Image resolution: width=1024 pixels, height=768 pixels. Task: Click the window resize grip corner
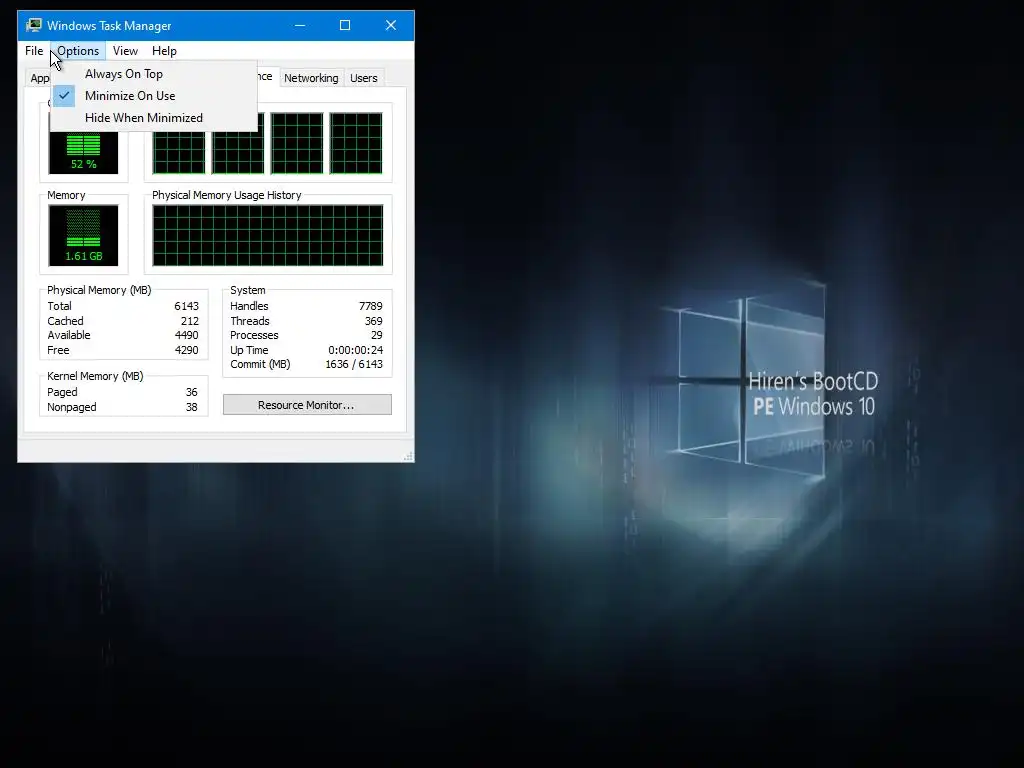[408, 456]
